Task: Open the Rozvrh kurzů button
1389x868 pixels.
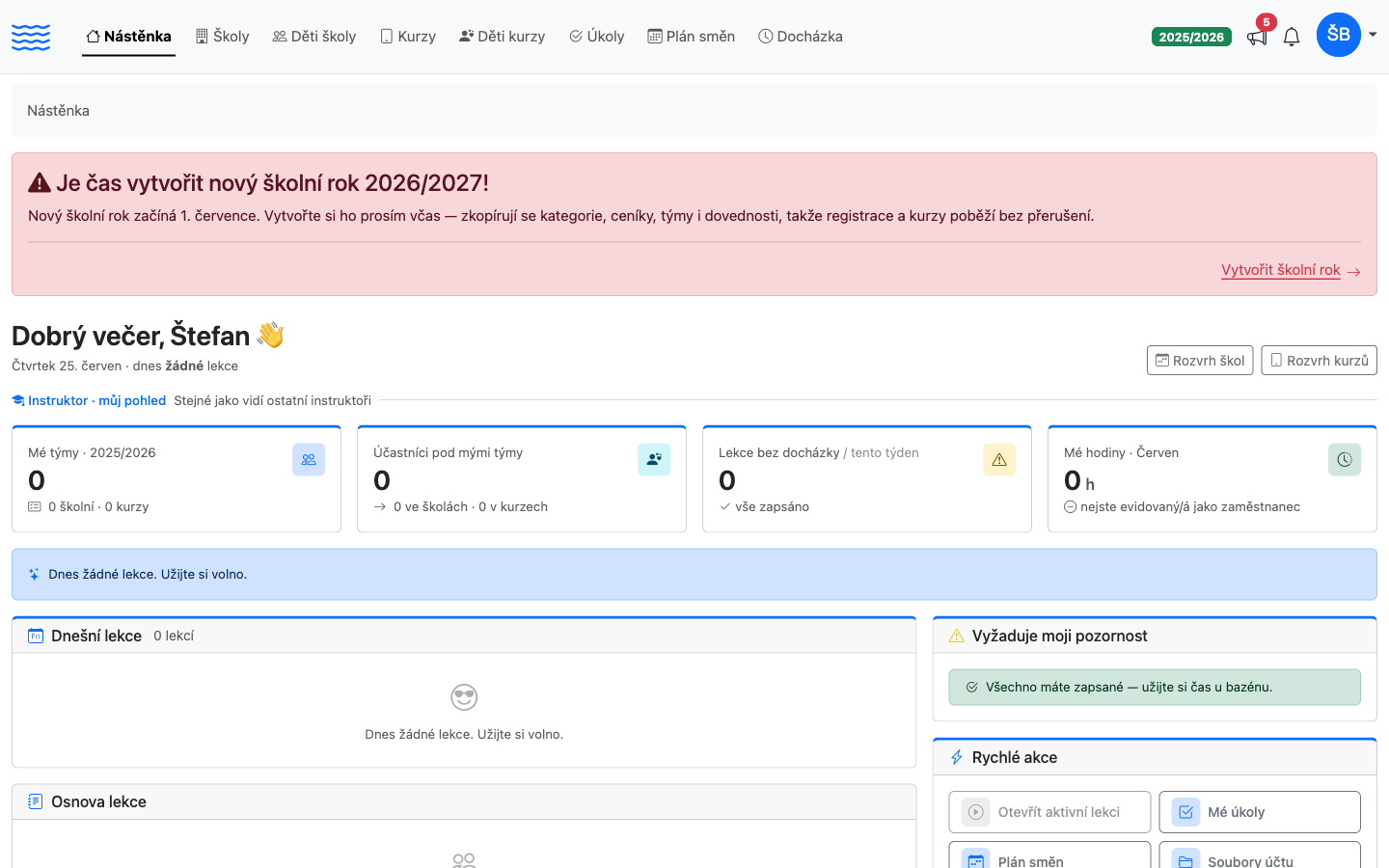Action: tap(1319, 360)
